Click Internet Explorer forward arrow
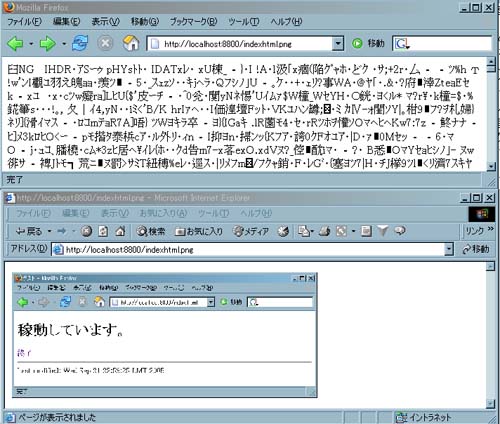Image resolution: width=500 pixels, height=424 pixels. 62,231
